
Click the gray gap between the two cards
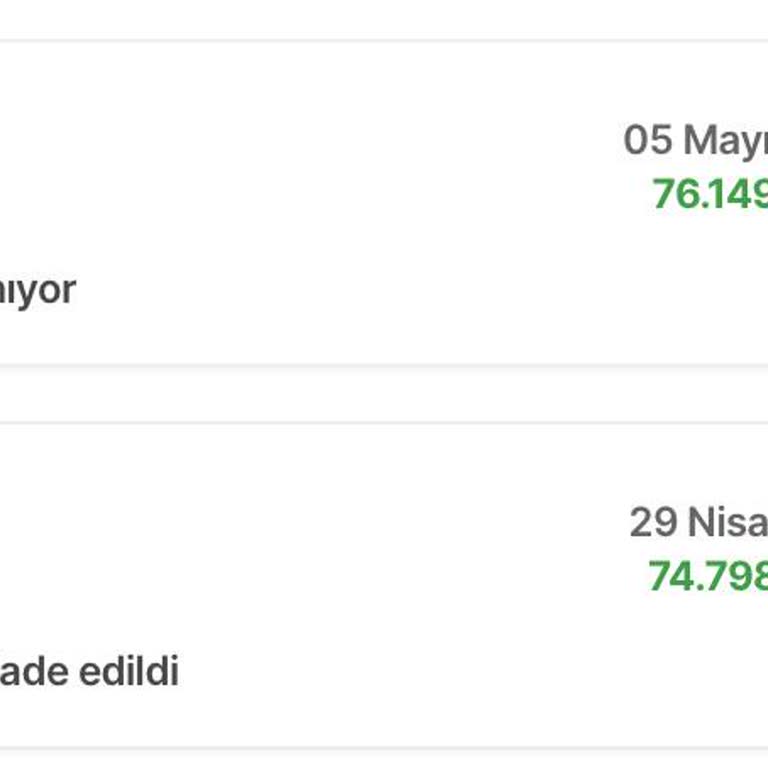(384, 394)
